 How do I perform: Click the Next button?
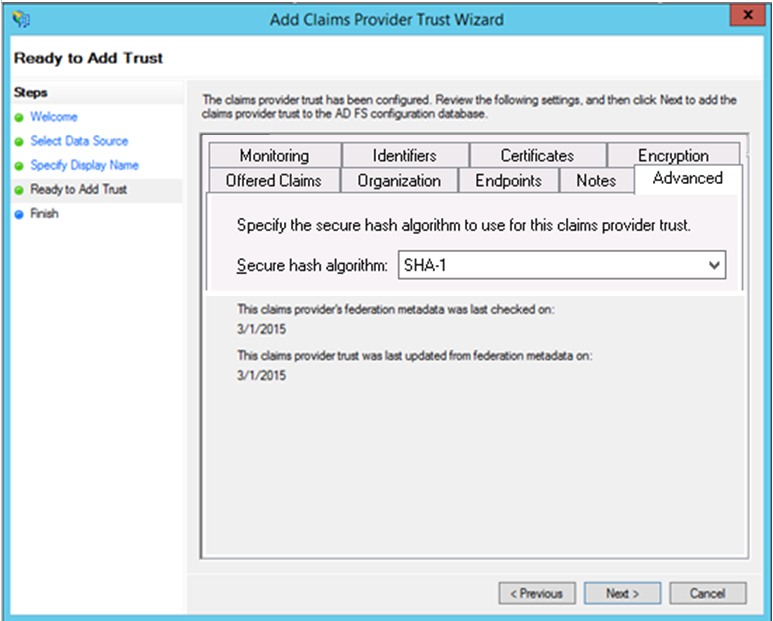[x=621, y=593]
